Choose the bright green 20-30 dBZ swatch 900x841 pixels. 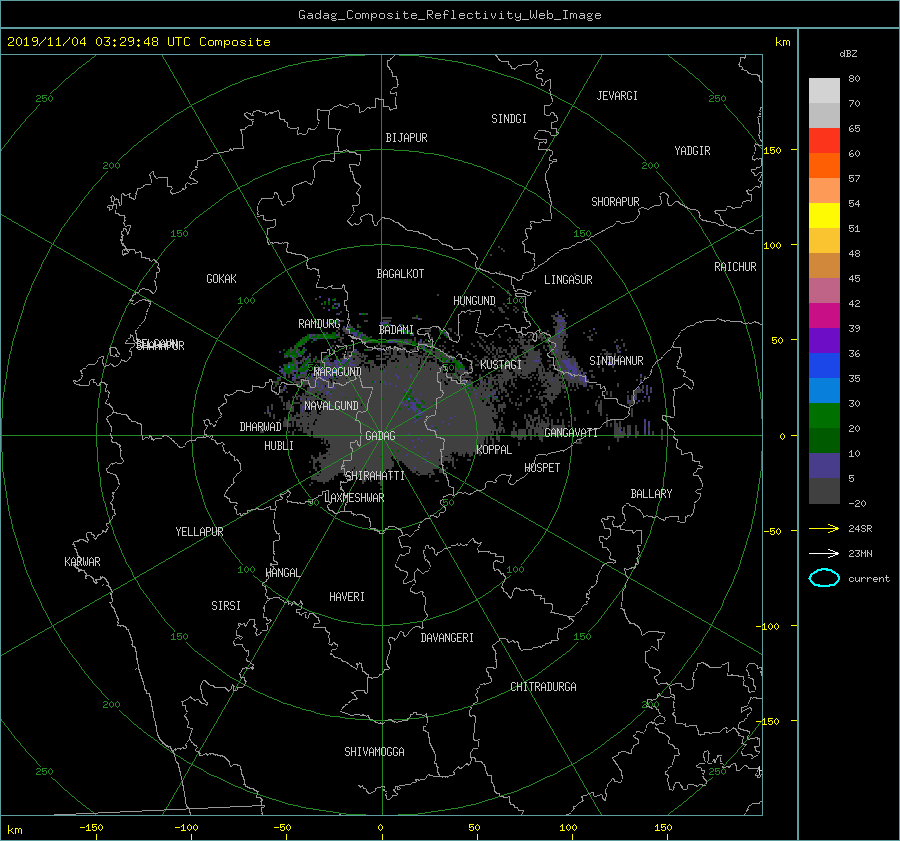(x=824, y=416)
